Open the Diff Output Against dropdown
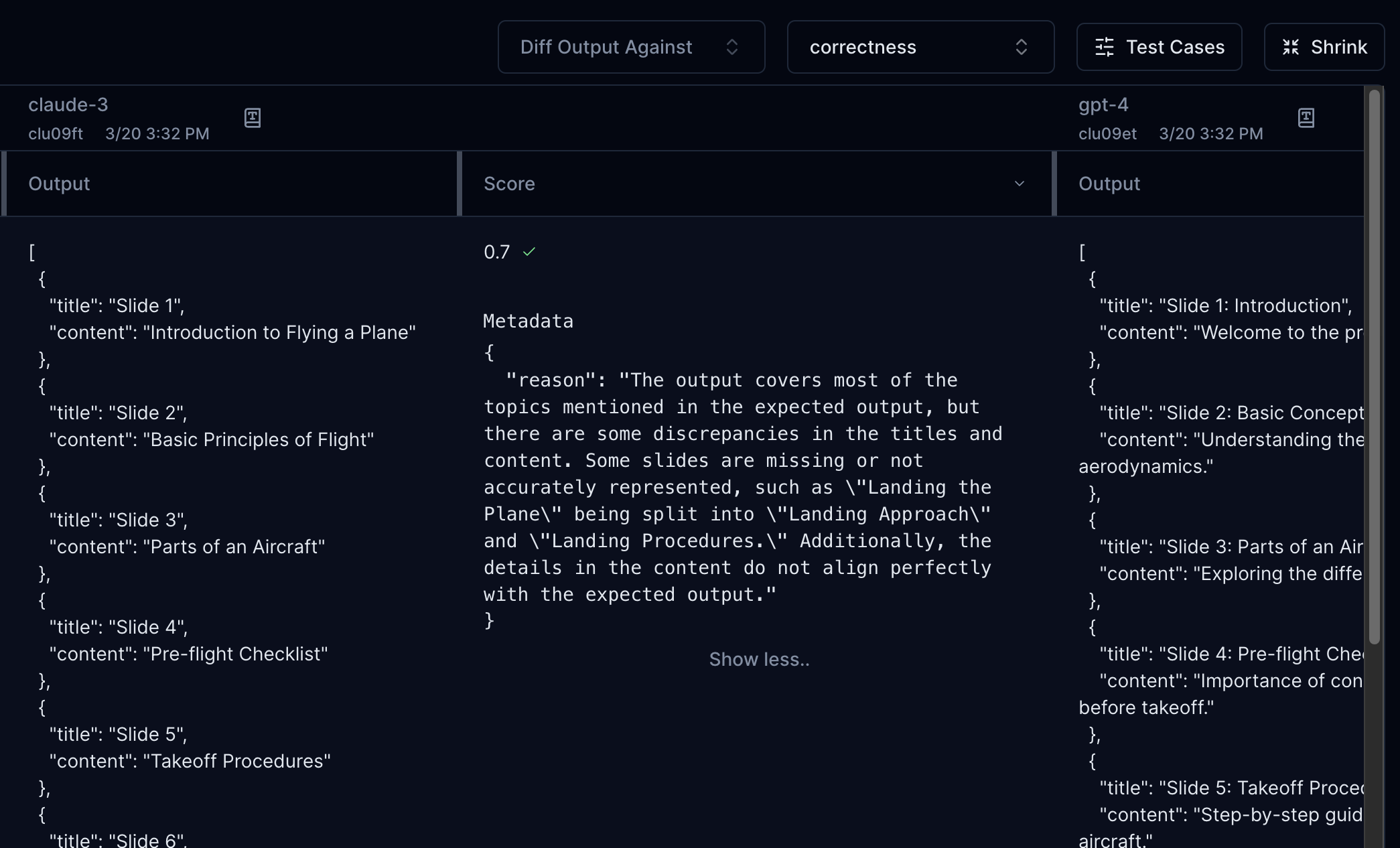Viewport: 1400px width, 848px height. [x=631, y=47]
